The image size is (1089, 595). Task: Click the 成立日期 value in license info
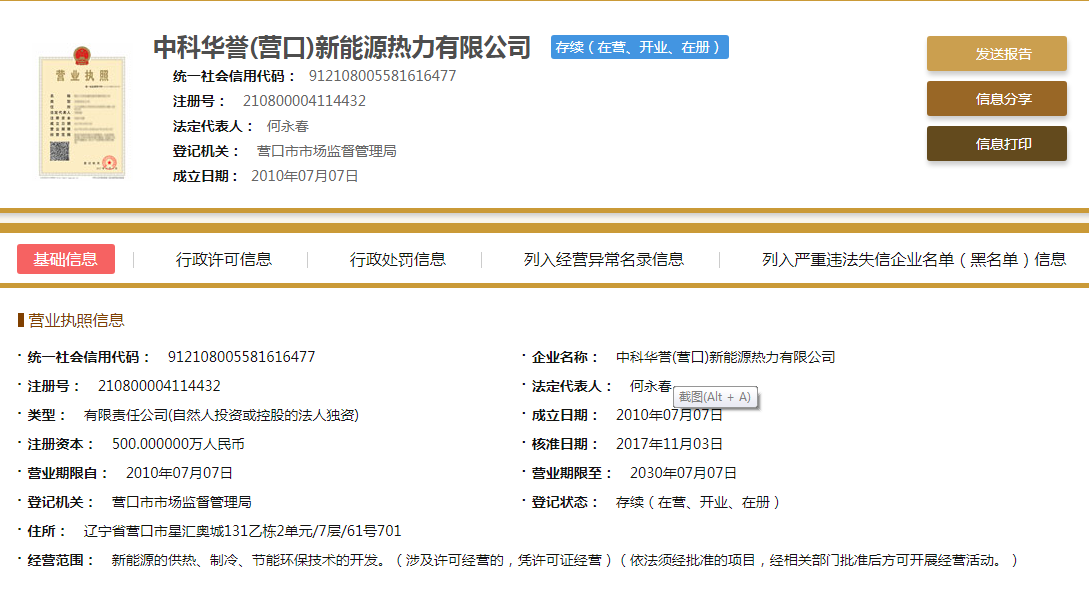(x=669, y=415)
